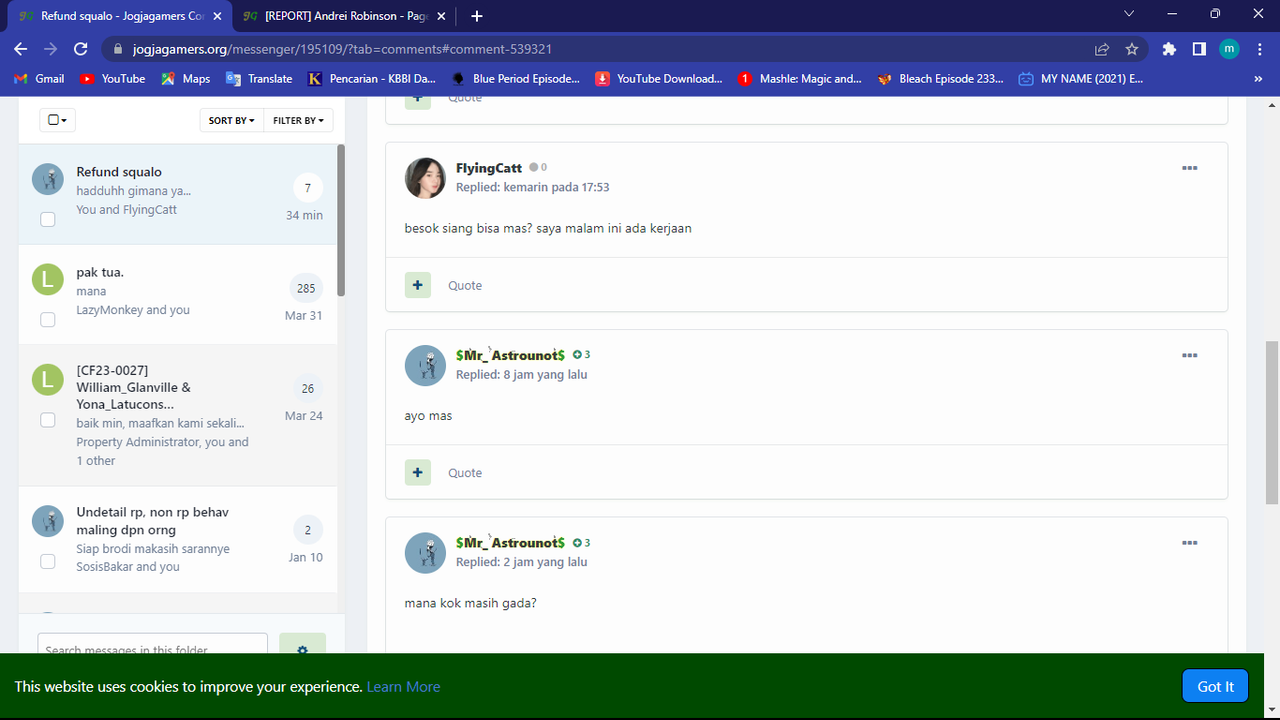The width and height of the screenshot is (1280, 720).
Task: Open YouTube bookmark
Action: 112,78
